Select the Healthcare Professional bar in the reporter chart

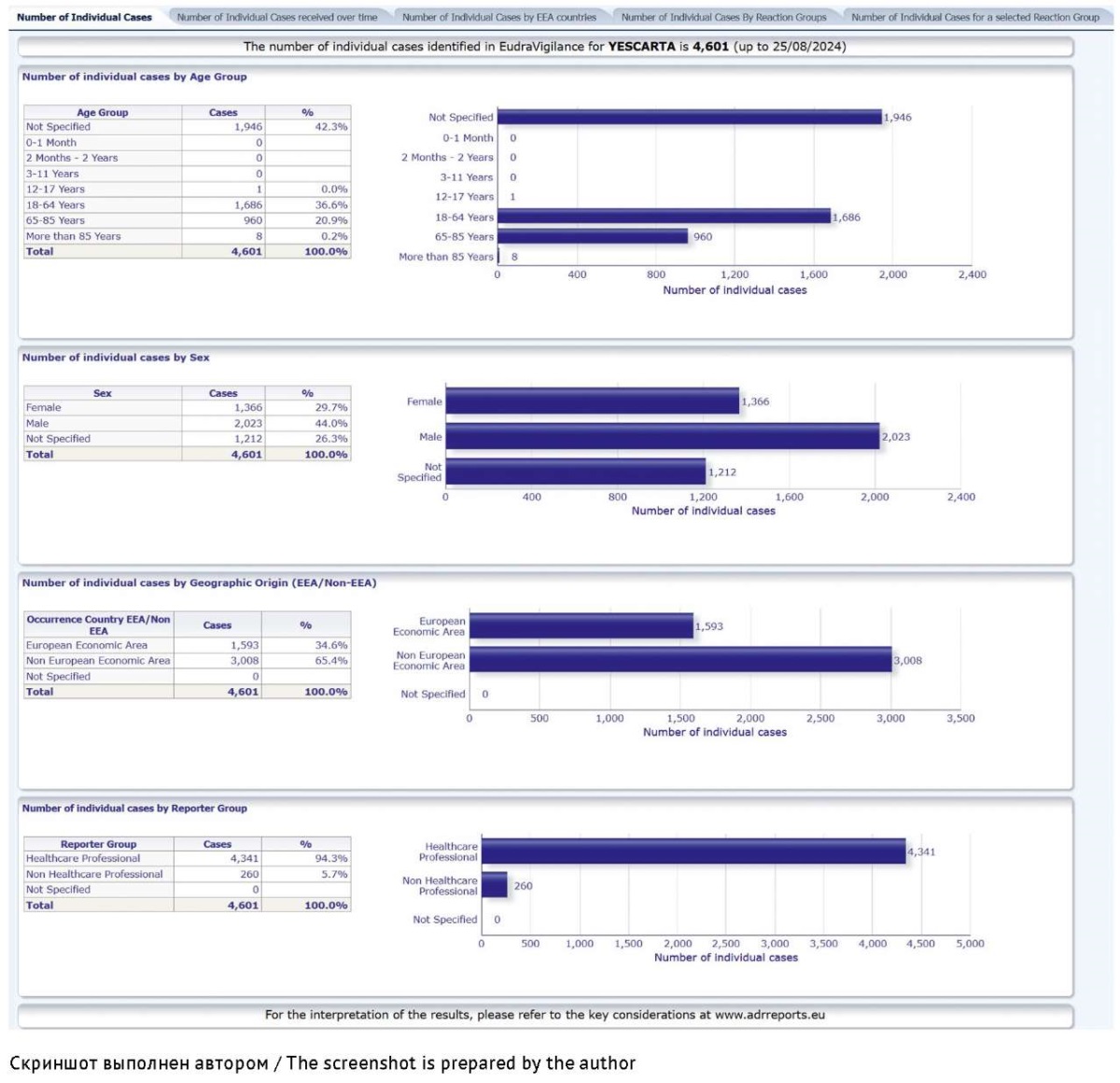pos(693,851)
